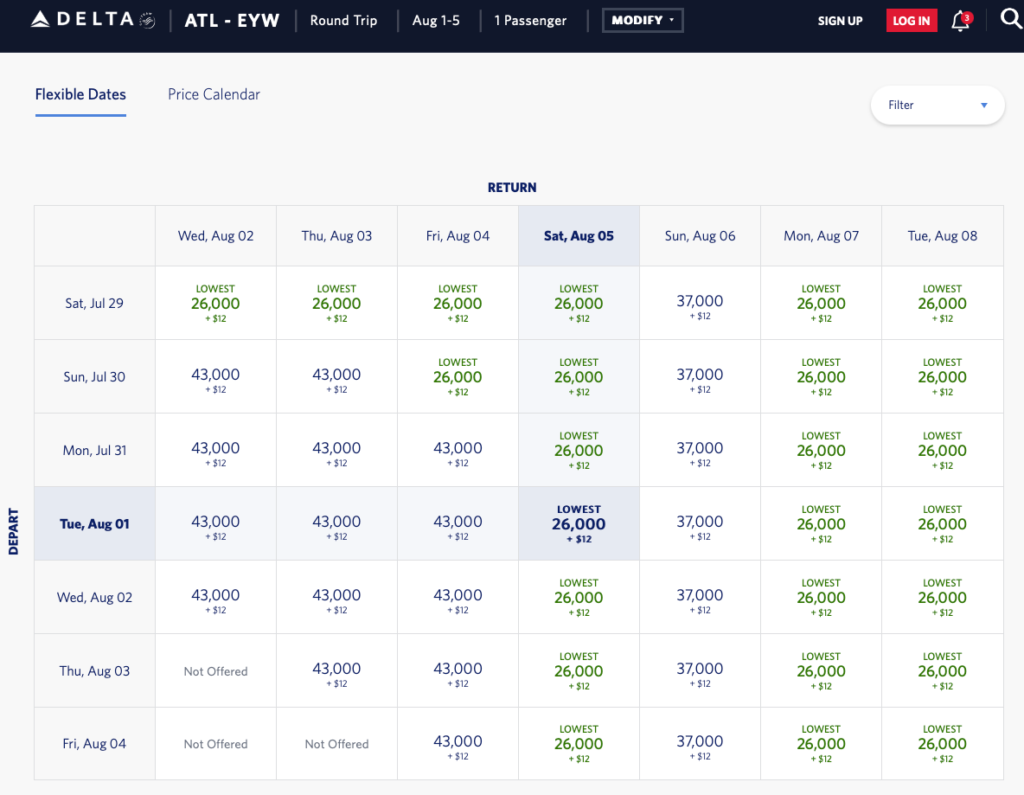1024x795 pixels.
Task: Select the highlighted Aug 01 to Aug 05 fare
Action: 578,524
